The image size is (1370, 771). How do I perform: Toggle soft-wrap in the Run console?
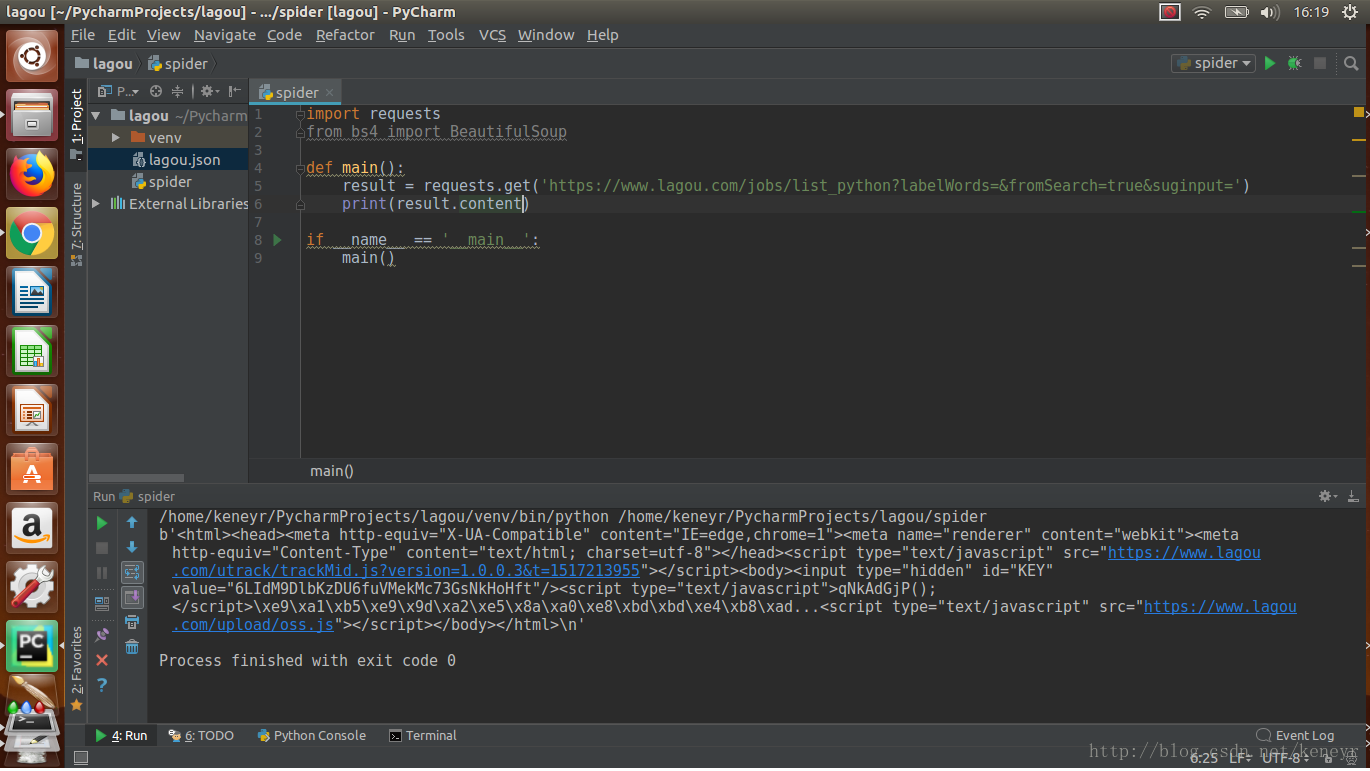click(x=132, y=572)
